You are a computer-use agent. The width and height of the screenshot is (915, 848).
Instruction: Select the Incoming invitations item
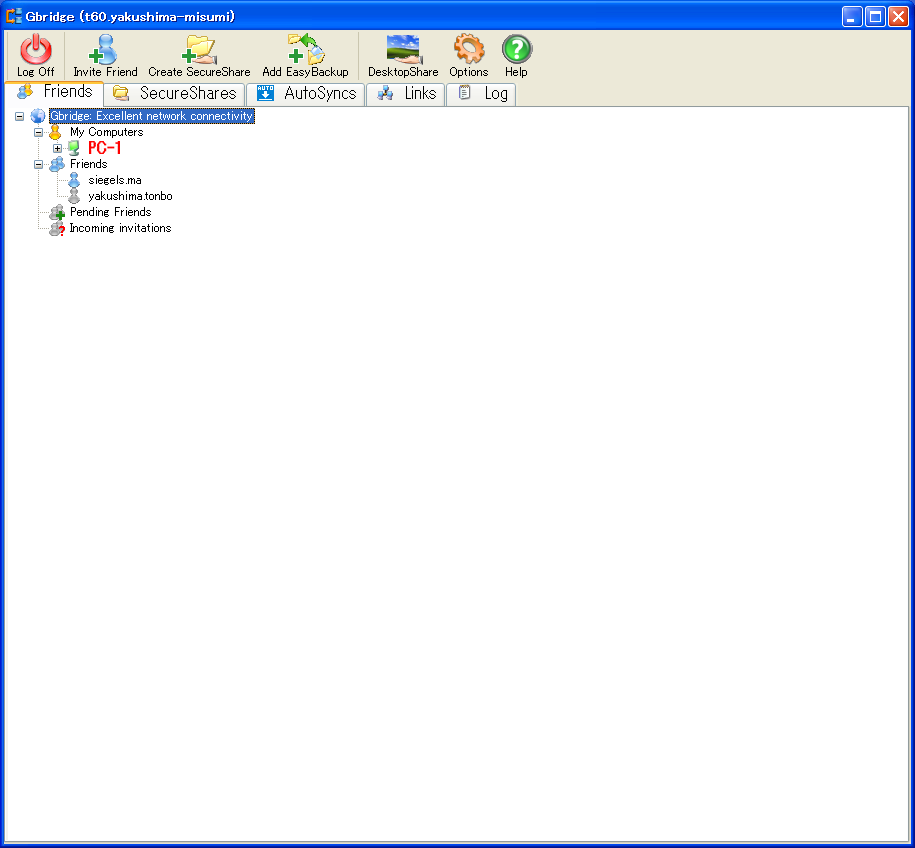[120, 228]
